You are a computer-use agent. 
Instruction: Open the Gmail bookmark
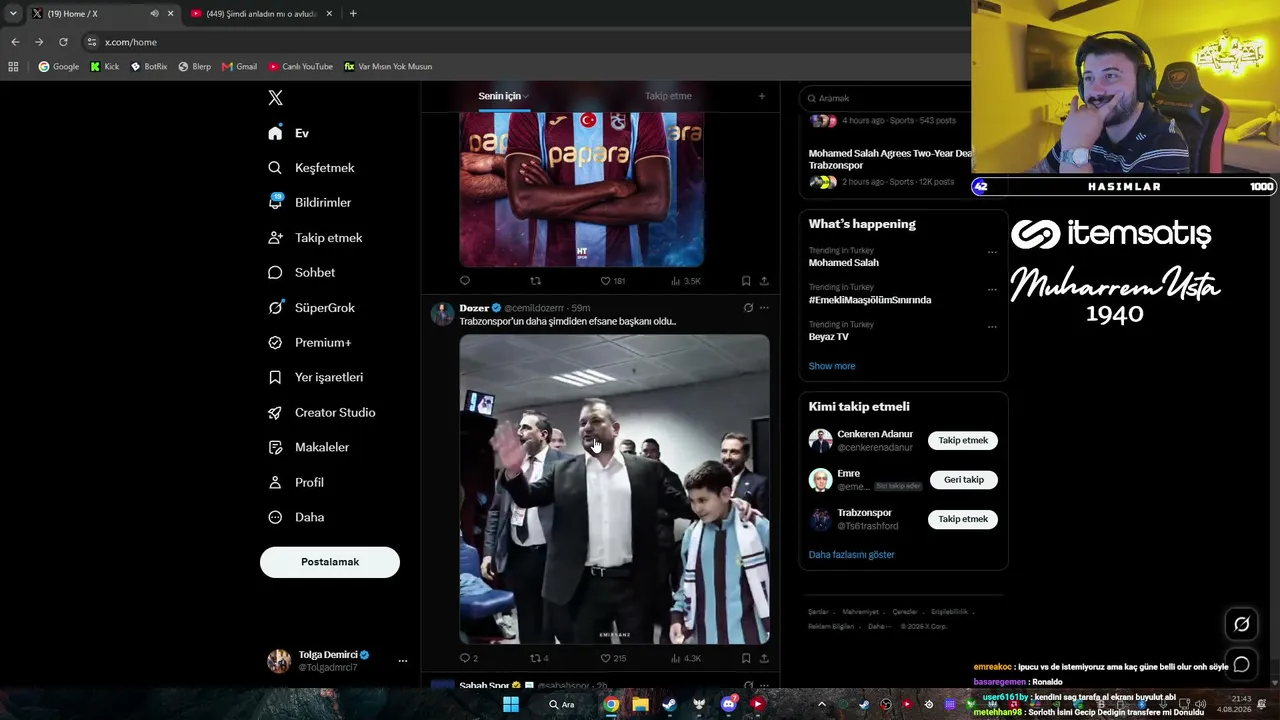239,67
